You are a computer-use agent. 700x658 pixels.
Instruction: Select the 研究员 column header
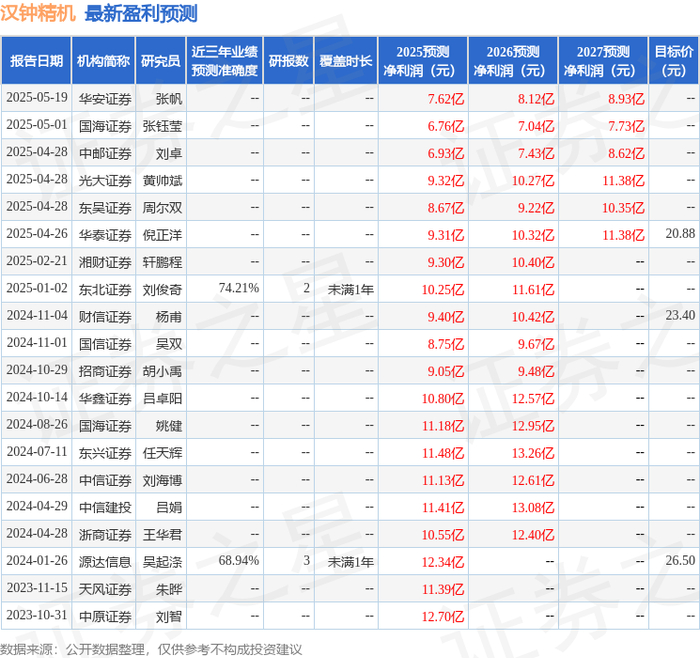click(161, 61)
